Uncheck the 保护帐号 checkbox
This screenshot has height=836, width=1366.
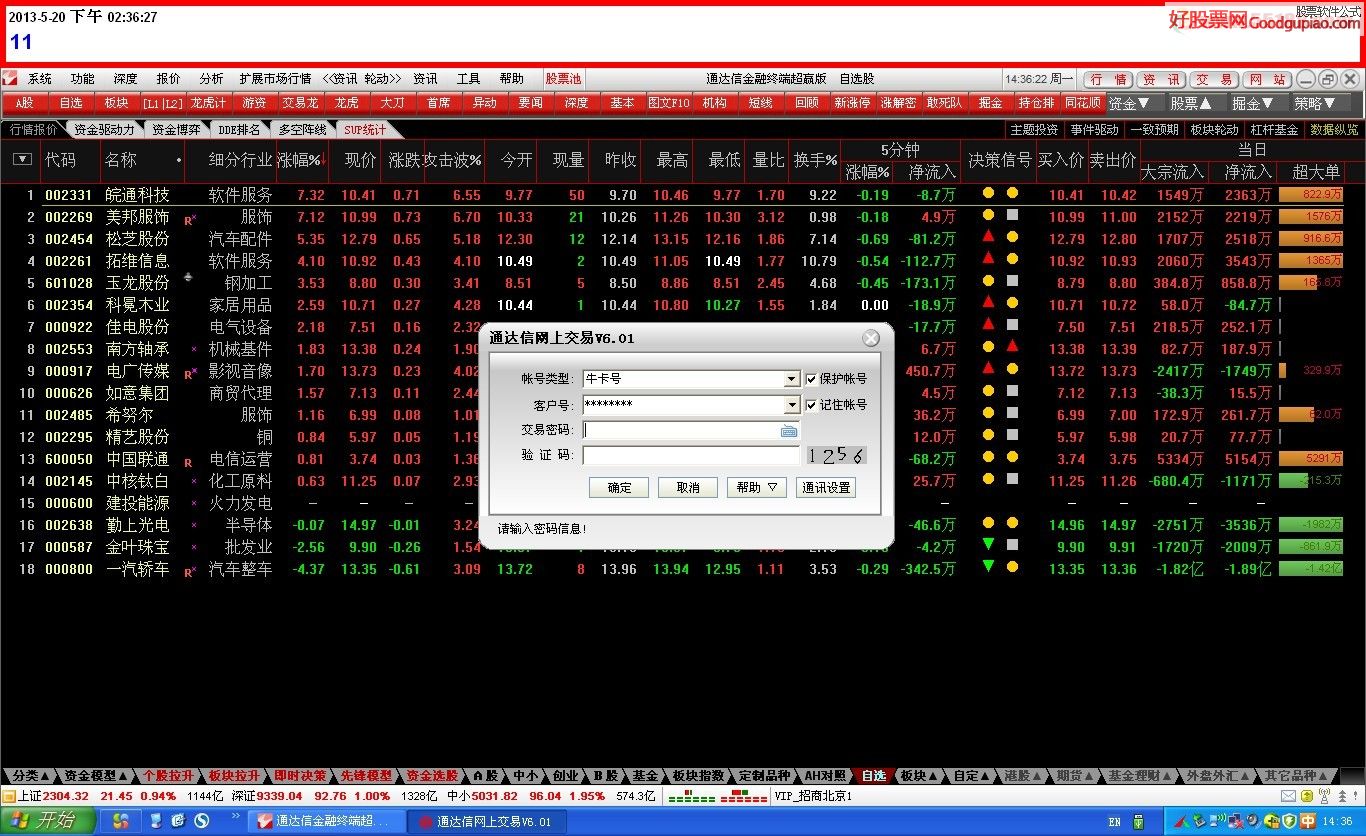coord(811,379)
